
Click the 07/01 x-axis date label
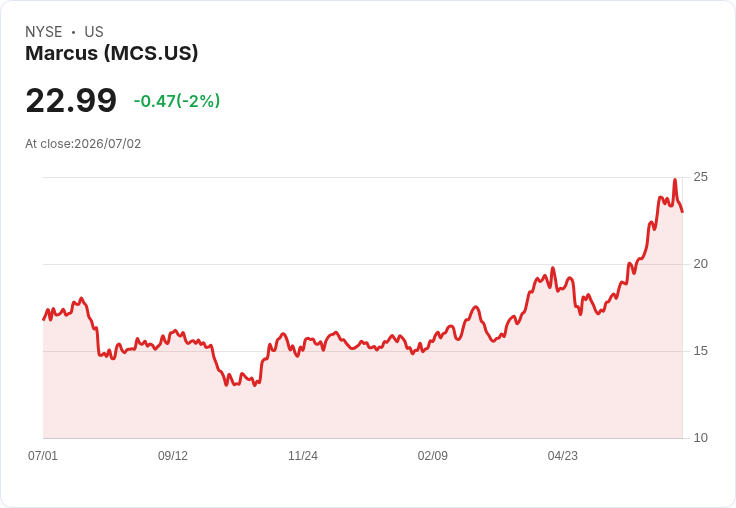[43, 455]
